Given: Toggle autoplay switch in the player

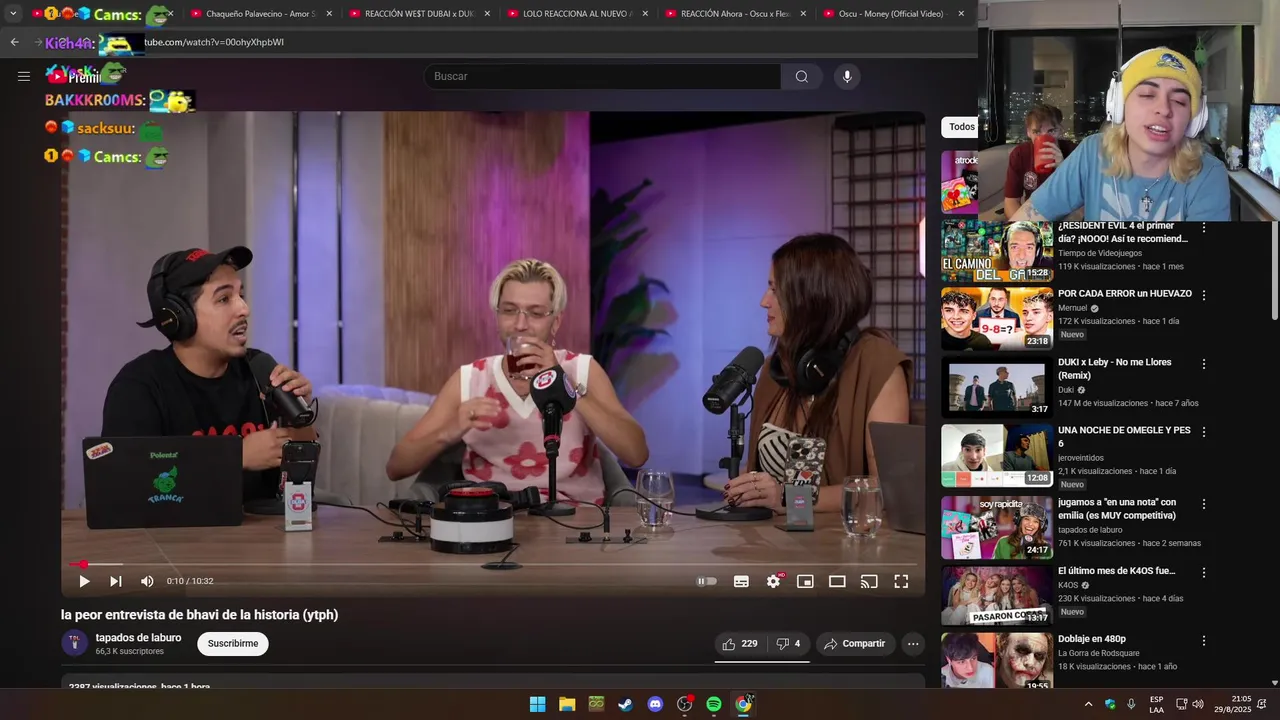Looking at the screenshot, I should tap(707, 581).
